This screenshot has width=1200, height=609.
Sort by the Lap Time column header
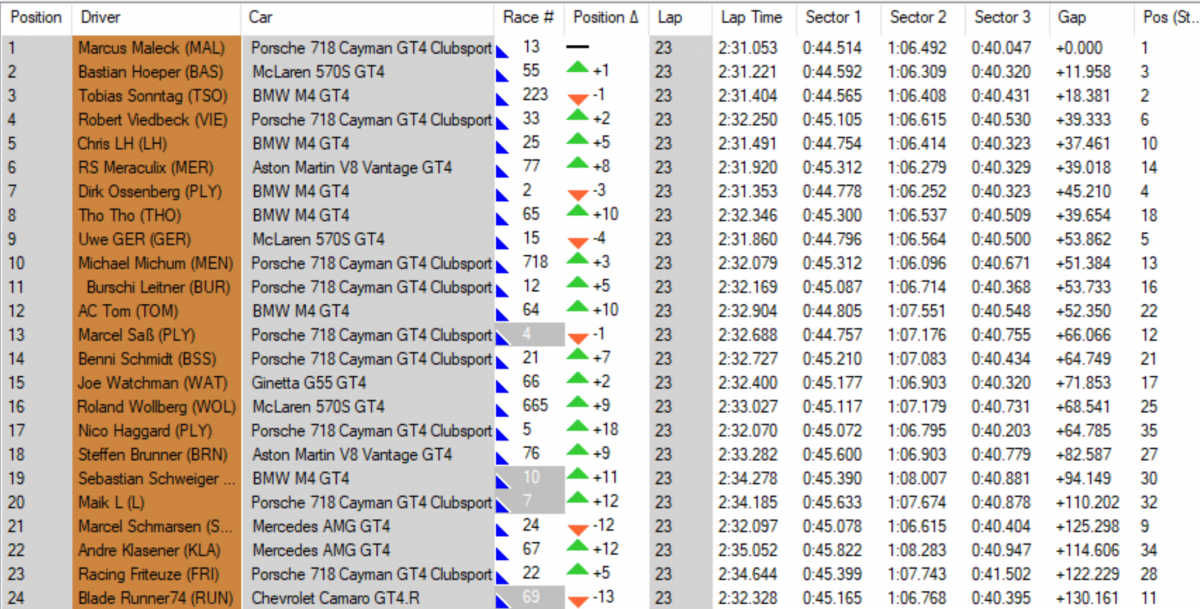tap(751, 17)
